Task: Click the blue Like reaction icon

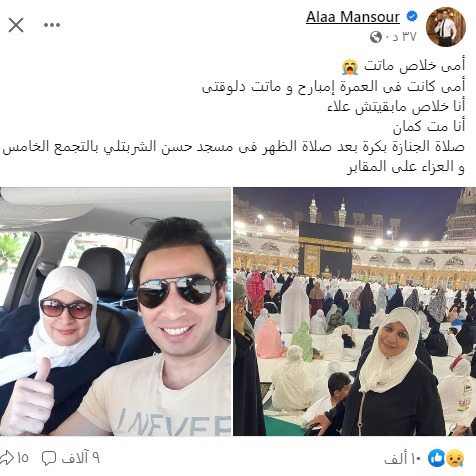Action: point(436,458)
